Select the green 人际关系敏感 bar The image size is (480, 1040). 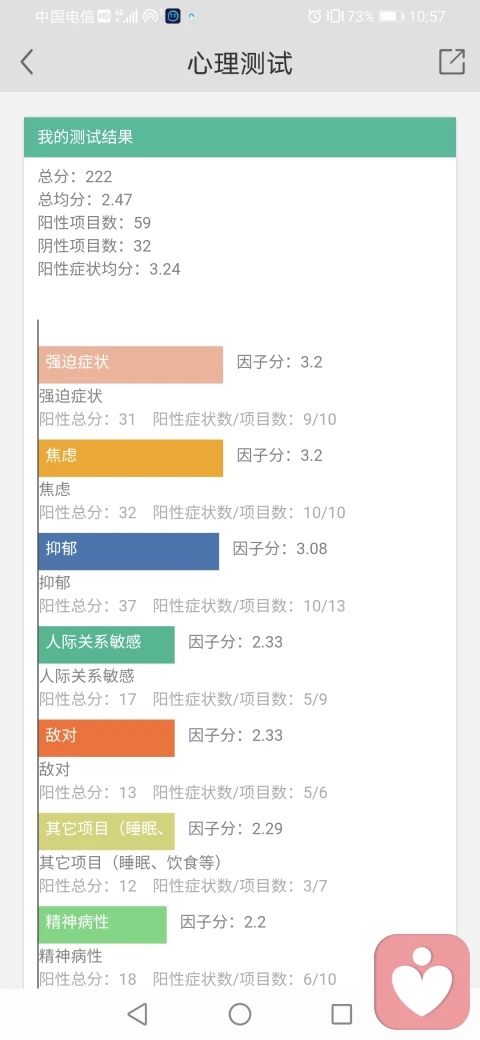107,645
